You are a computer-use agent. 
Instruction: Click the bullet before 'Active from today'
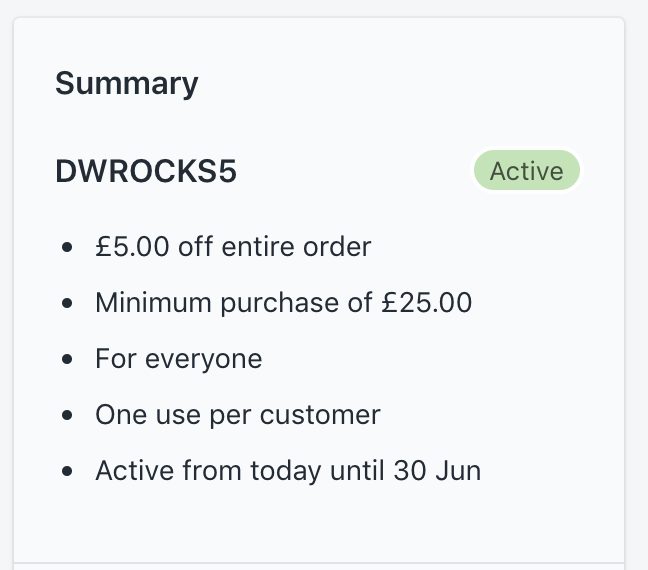67,471
